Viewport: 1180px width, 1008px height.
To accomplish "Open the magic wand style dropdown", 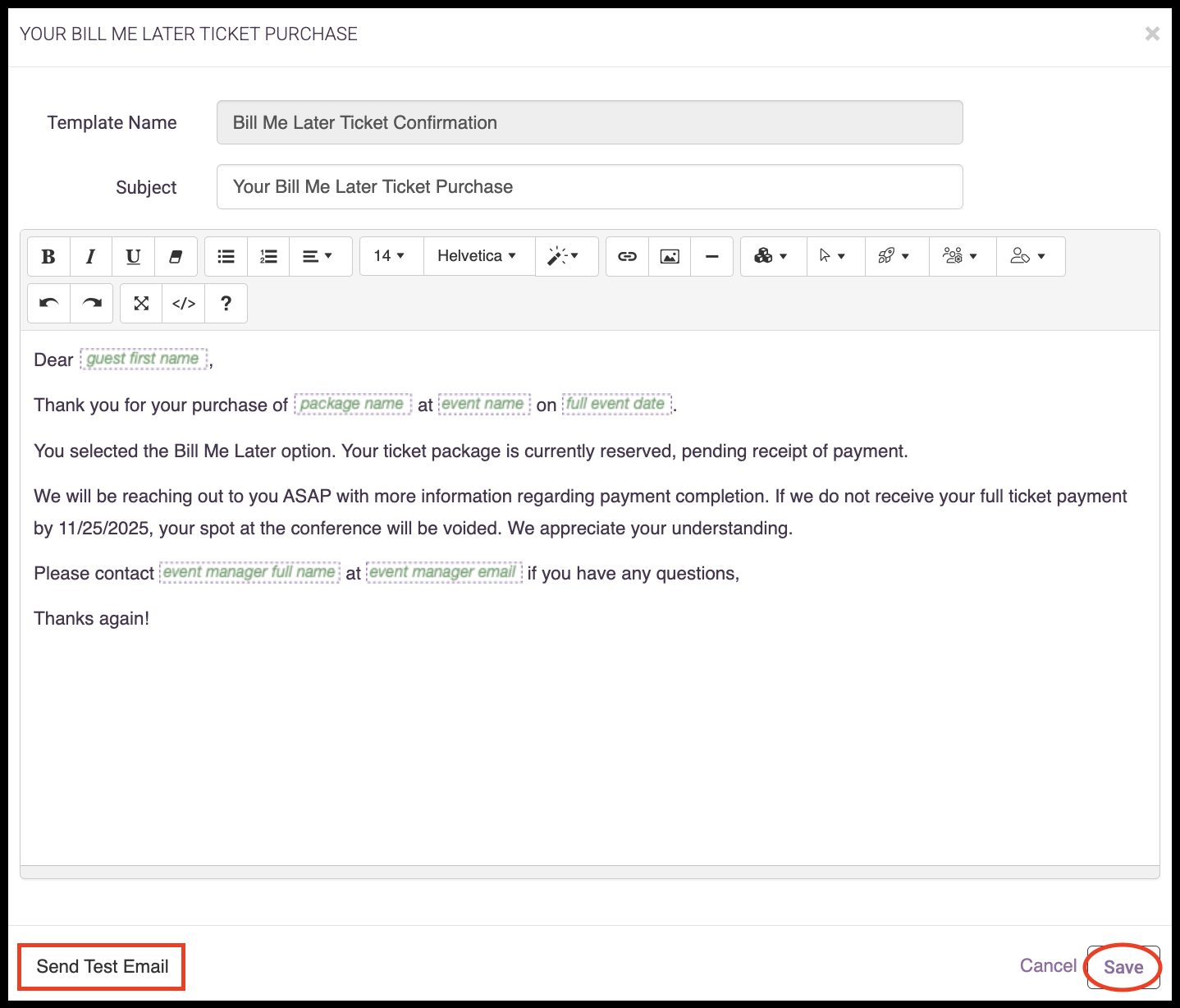I will (x=566, y=257).
